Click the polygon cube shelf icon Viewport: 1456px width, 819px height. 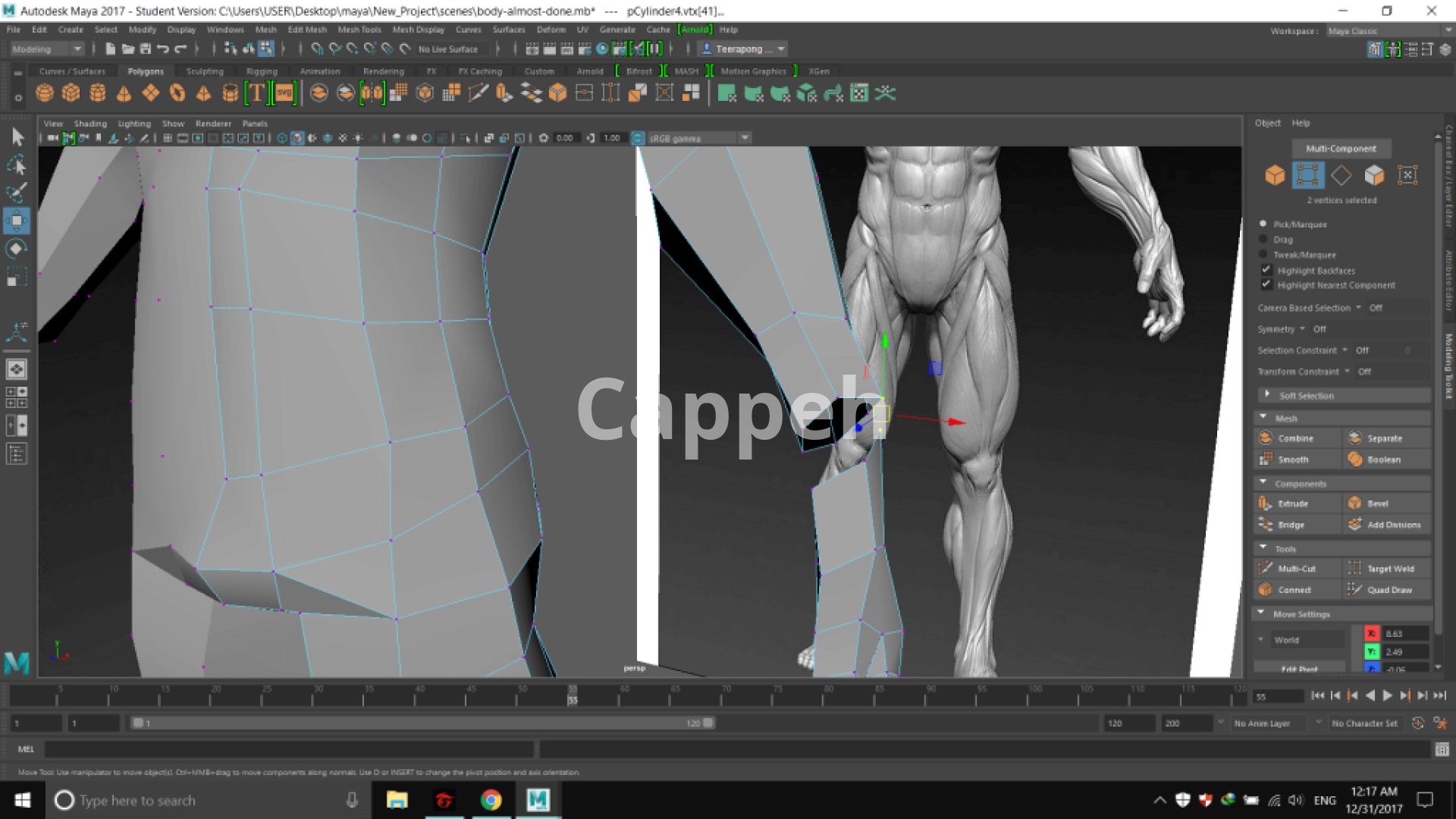(71, 93)
